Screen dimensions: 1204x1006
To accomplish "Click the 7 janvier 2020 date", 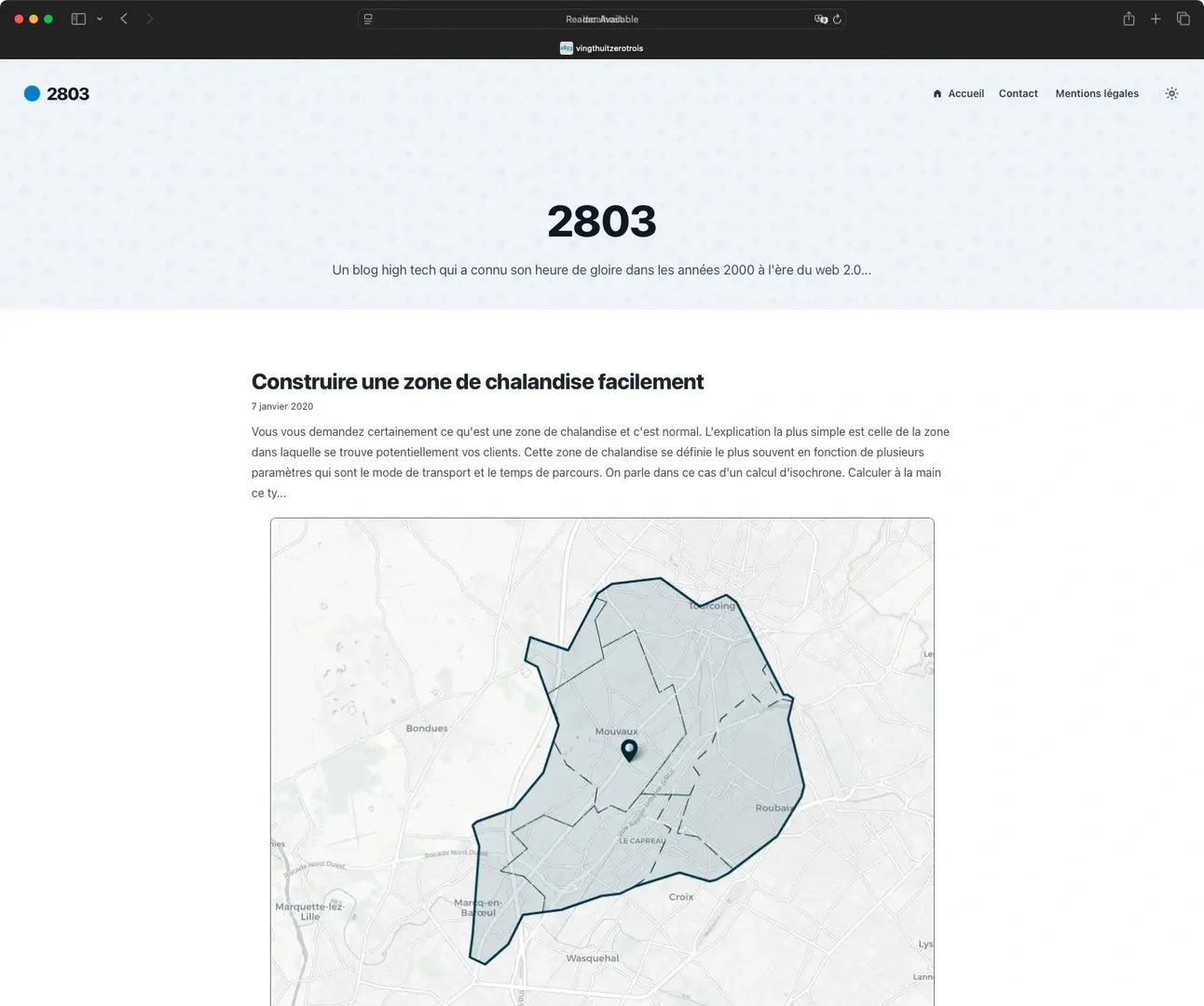I will click(x=282, y=406).
